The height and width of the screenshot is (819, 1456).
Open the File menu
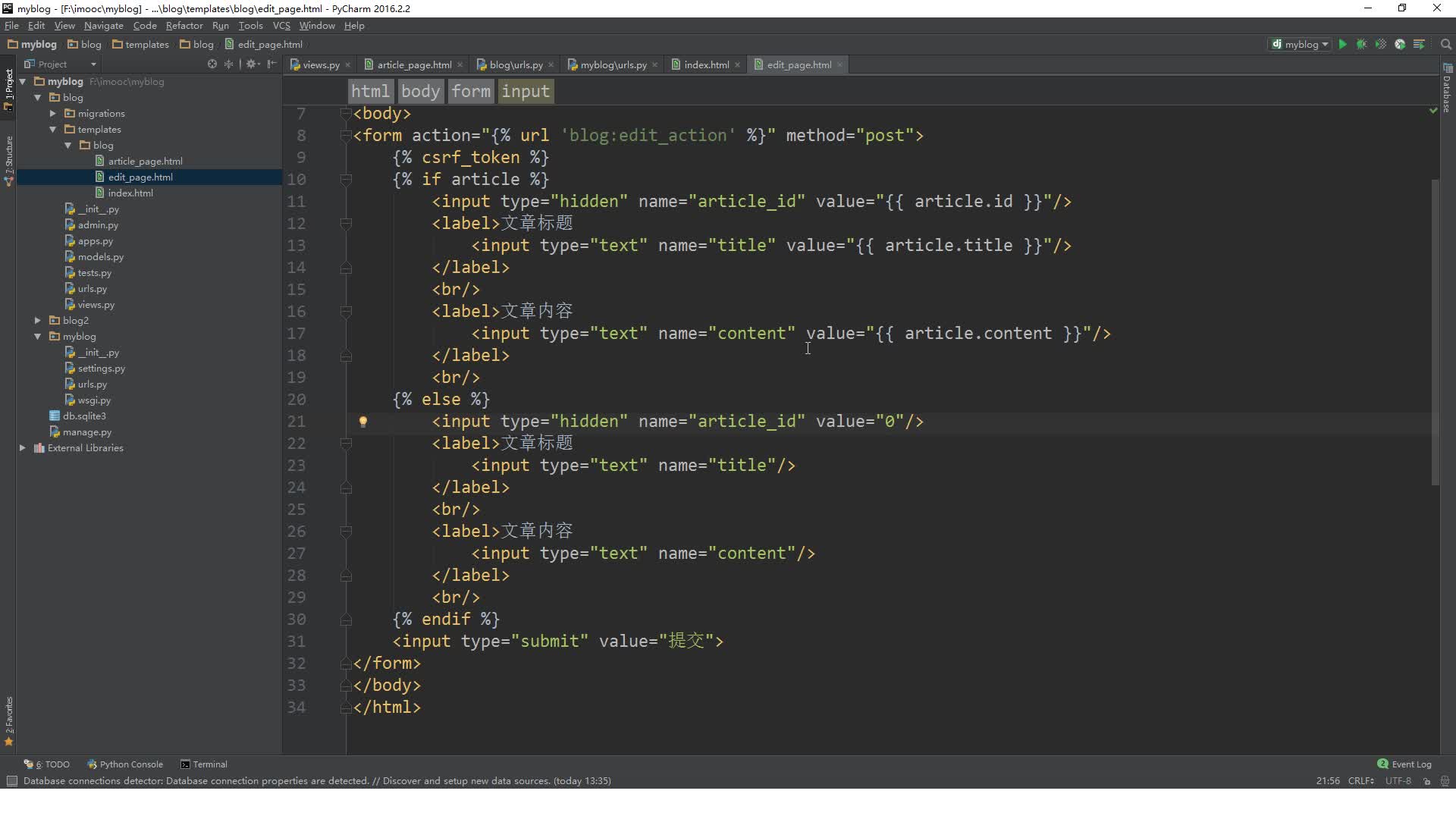pyautogui.click(x=11, y=25)
